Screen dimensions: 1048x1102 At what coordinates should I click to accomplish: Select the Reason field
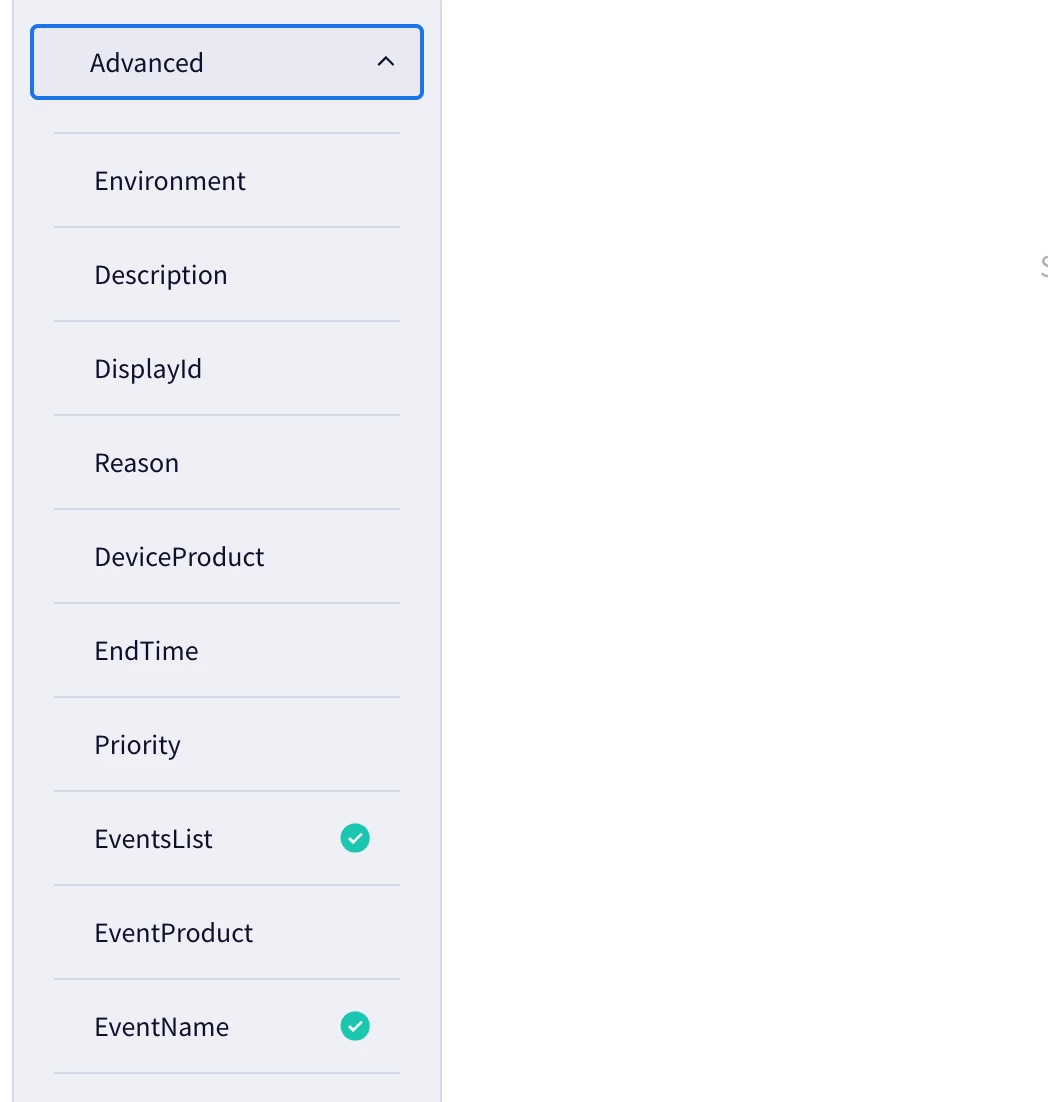click(x=226, y=463)
